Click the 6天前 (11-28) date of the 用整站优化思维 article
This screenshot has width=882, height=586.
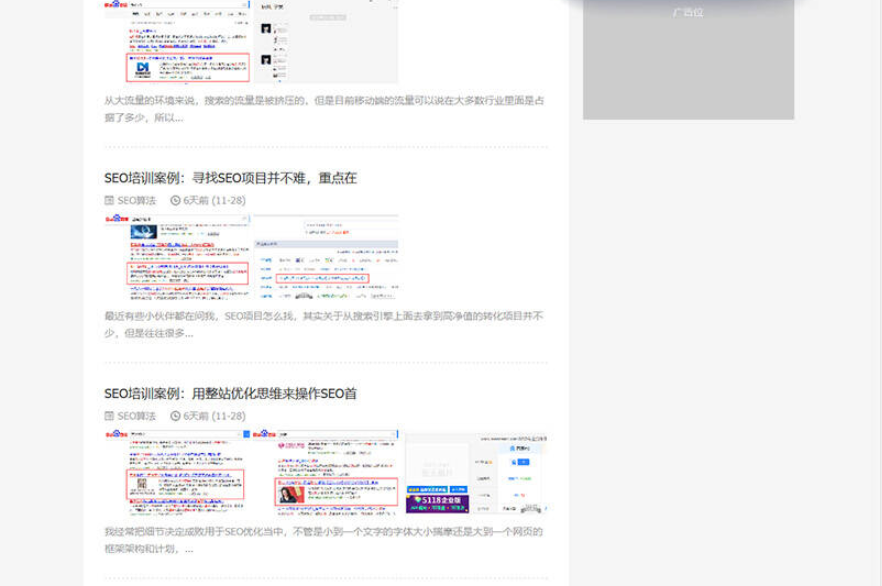[x=214, y=416]
